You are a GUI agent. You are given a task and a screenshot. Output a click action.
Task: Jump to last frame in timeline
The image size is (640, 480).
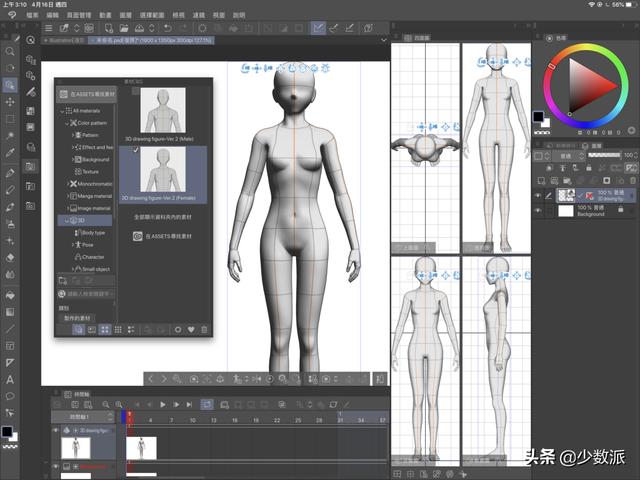[x=189, y=404]
